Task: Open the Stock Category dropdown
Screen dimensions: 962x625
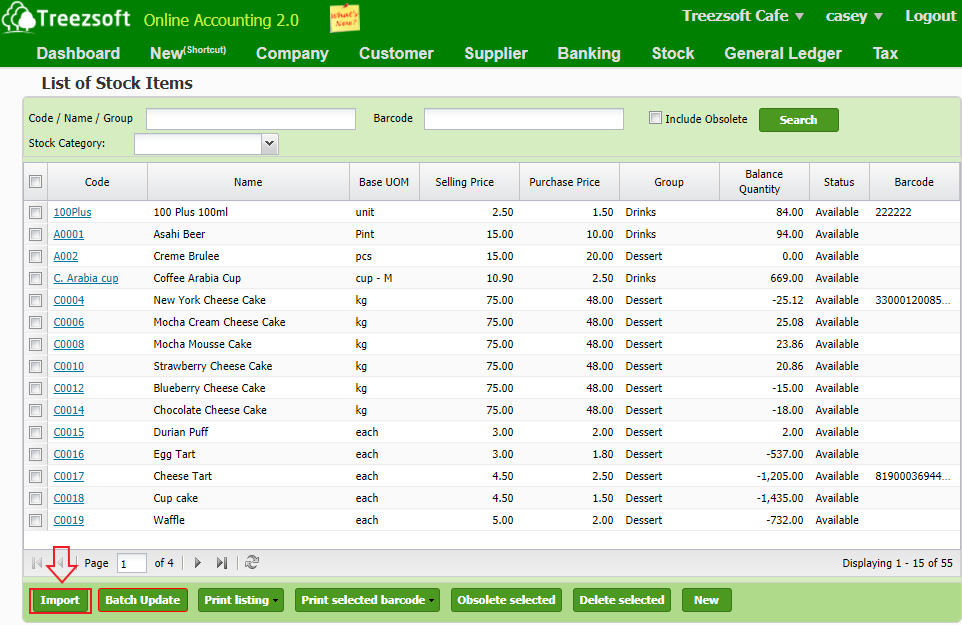Action: 268,143
